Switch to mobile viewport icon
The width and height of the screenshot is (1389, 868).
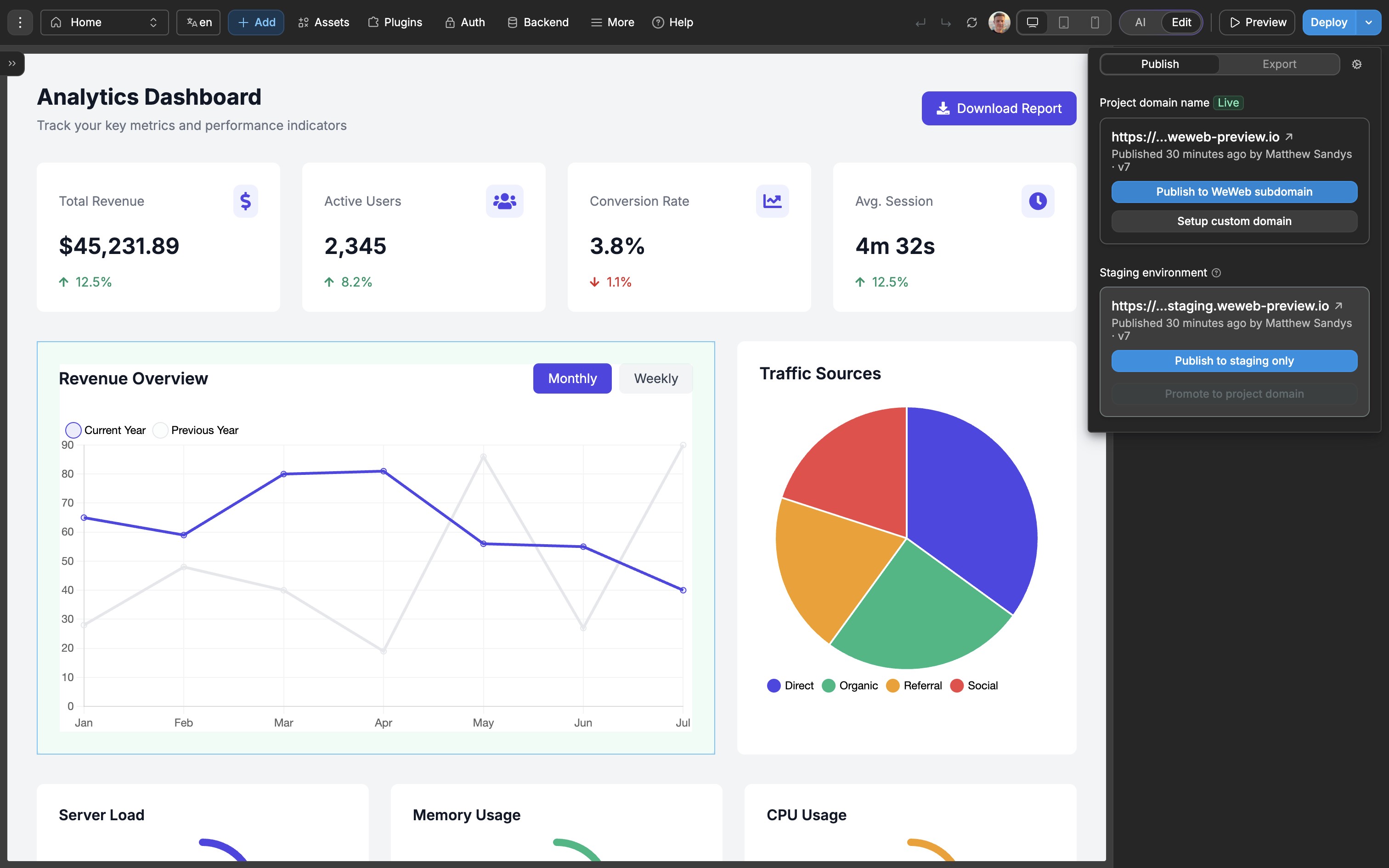click(x=1095, y=23)
